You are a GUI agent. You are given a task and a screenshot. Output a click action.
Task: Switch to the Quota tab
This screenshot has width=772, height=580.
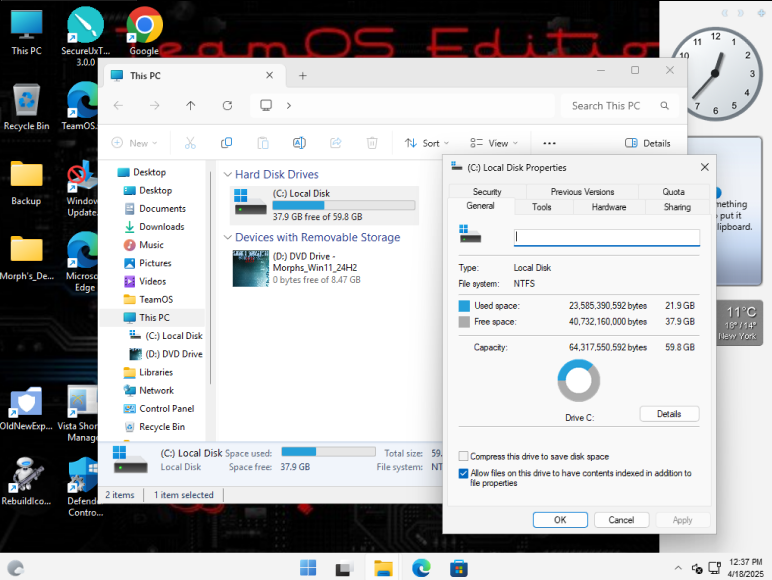674,192
